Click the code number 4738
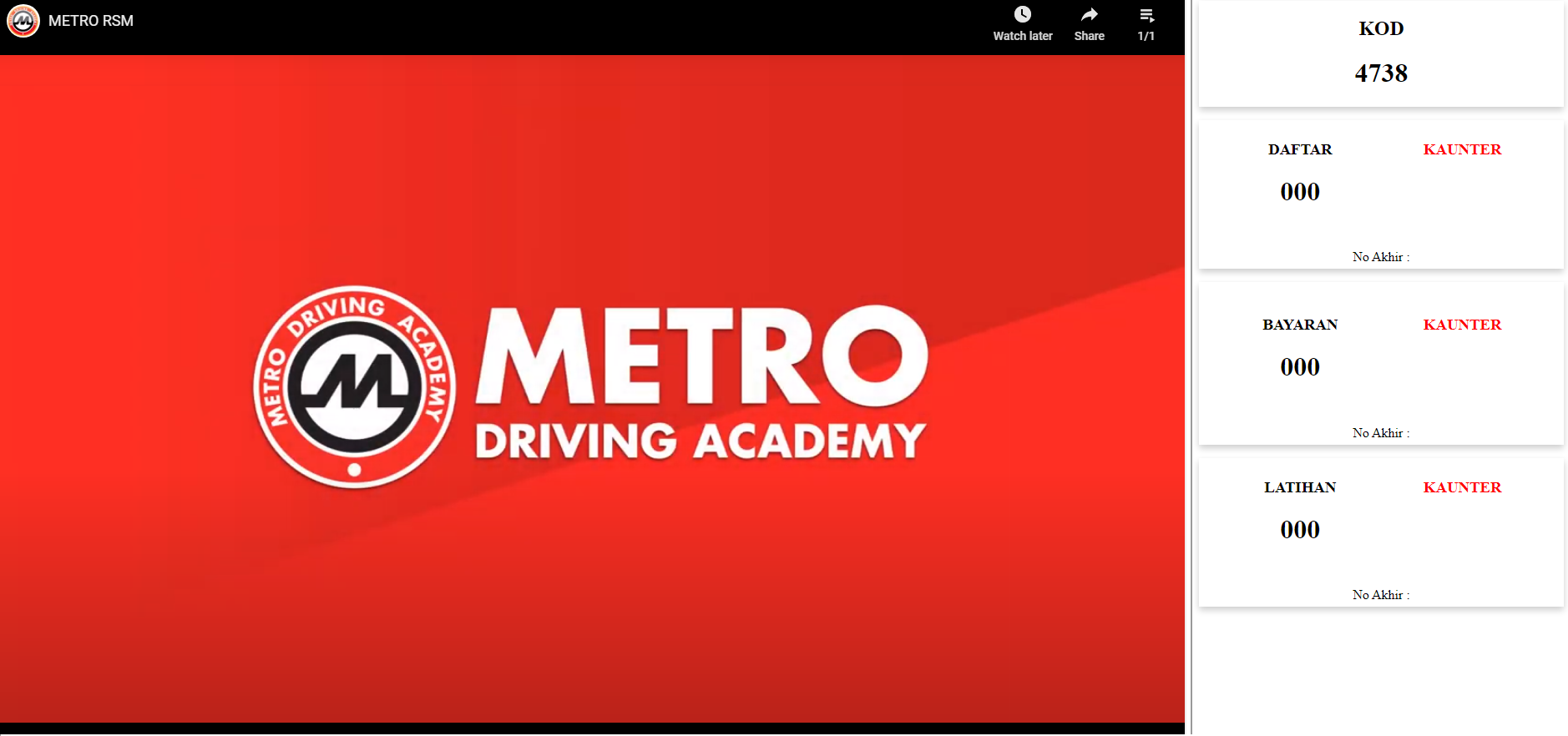The image size is (1568, 736). click(1381, 73)
